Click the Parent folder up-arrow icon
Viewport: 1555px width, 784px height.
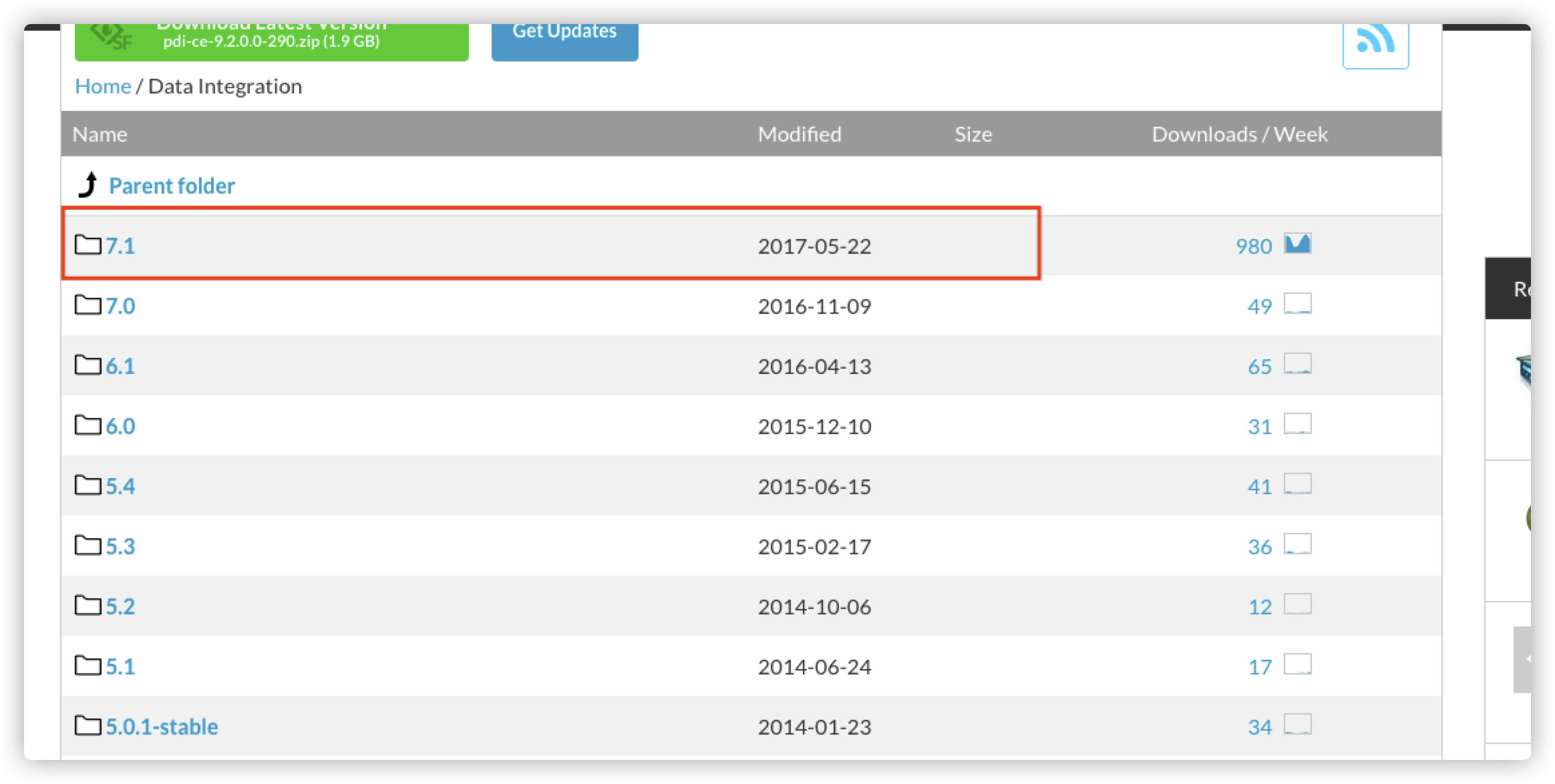(x=88, y=185)
